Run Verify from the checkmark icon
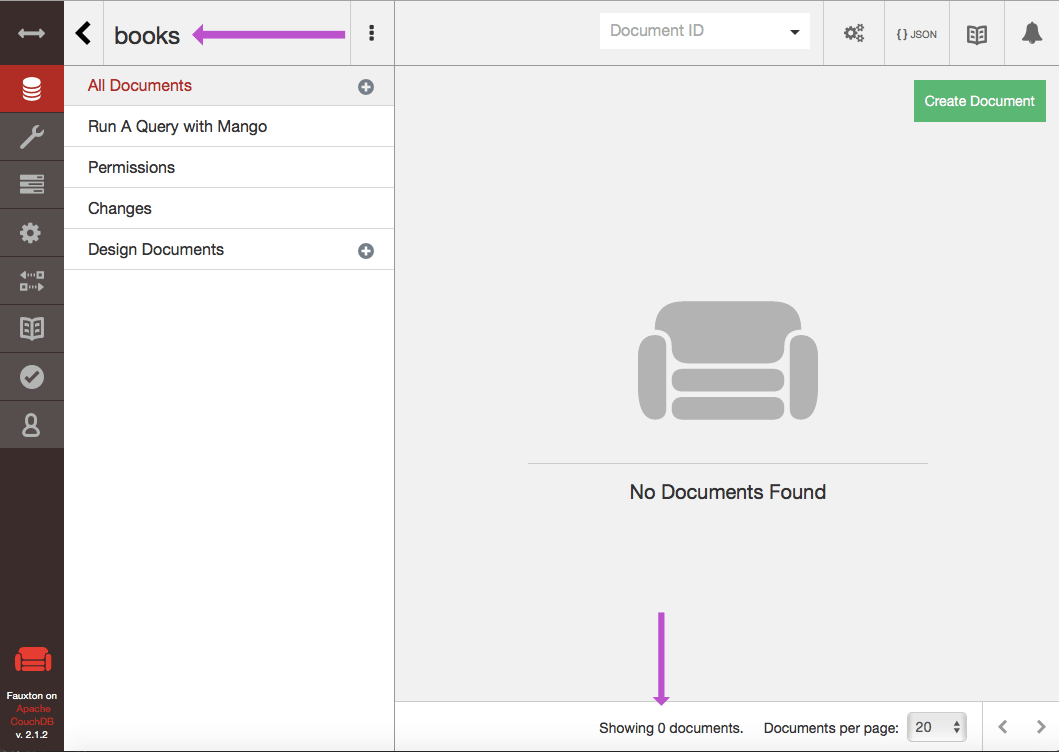Viewport: 1059px width, 752px height. point(31,376)
